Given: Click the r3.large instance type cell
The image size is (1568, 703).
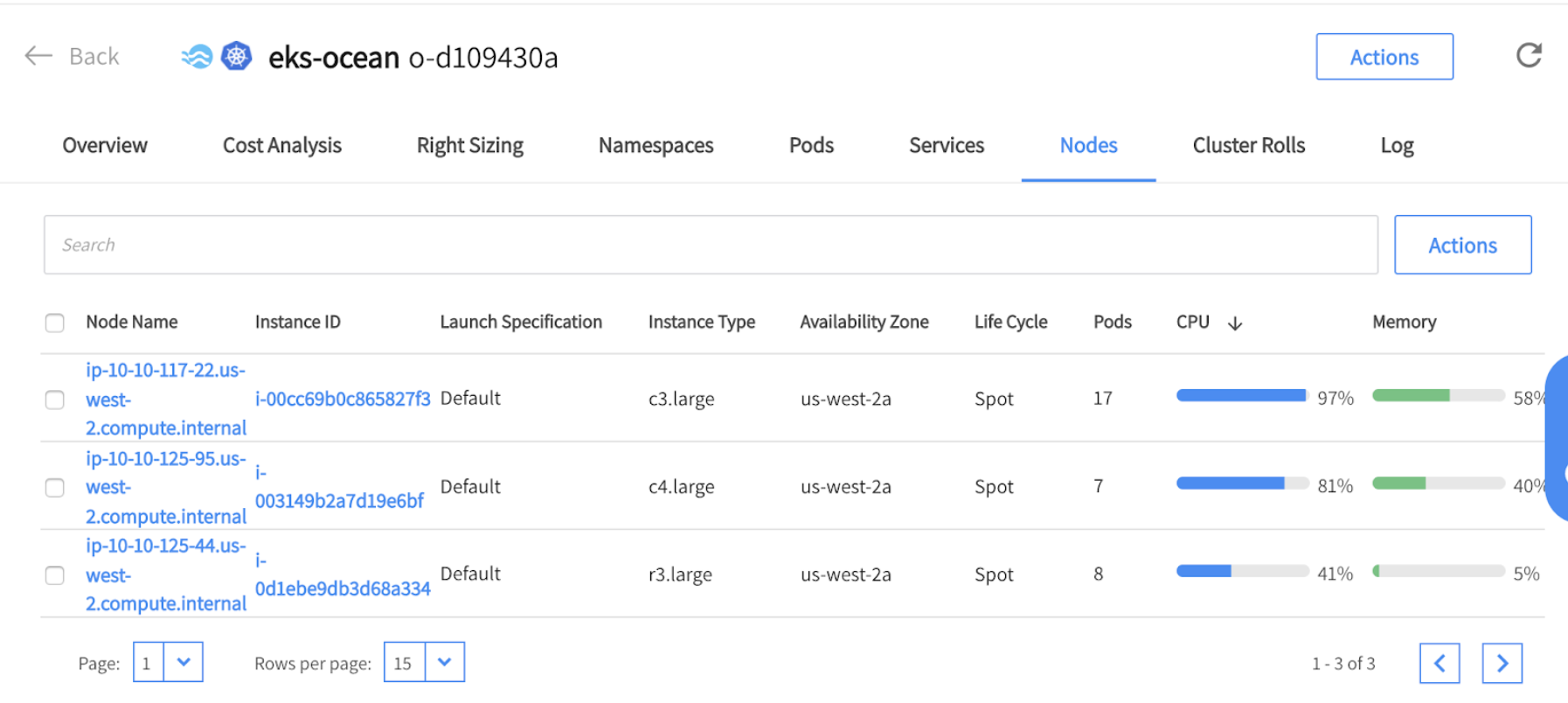Looking at the screenshot, I should click(680, 574).
